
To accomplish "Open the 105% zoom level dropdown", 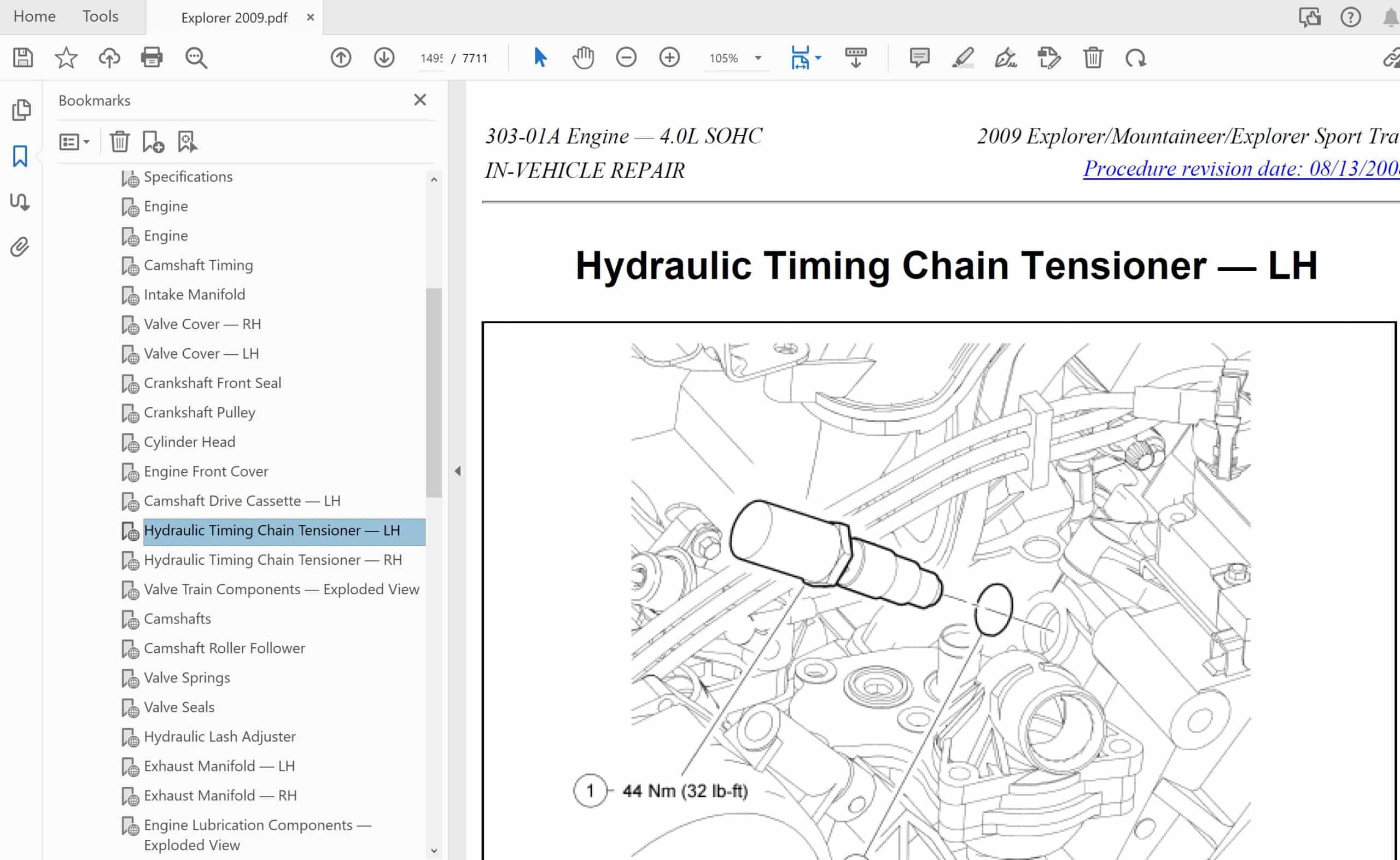I will [759, 58].
